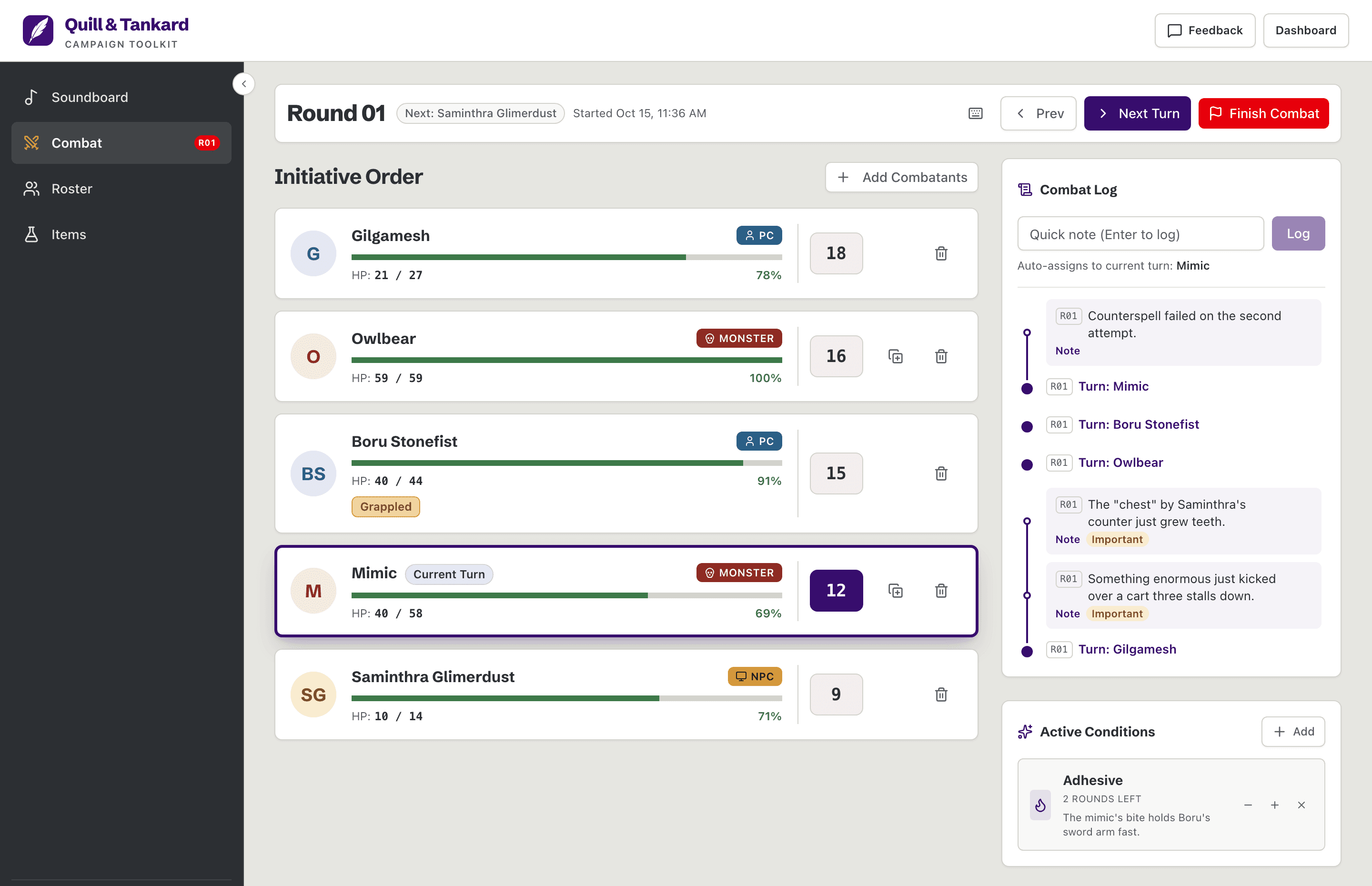Delete Gilgamesh from initiative
The image size is (1372, 886).
(941, 253)
